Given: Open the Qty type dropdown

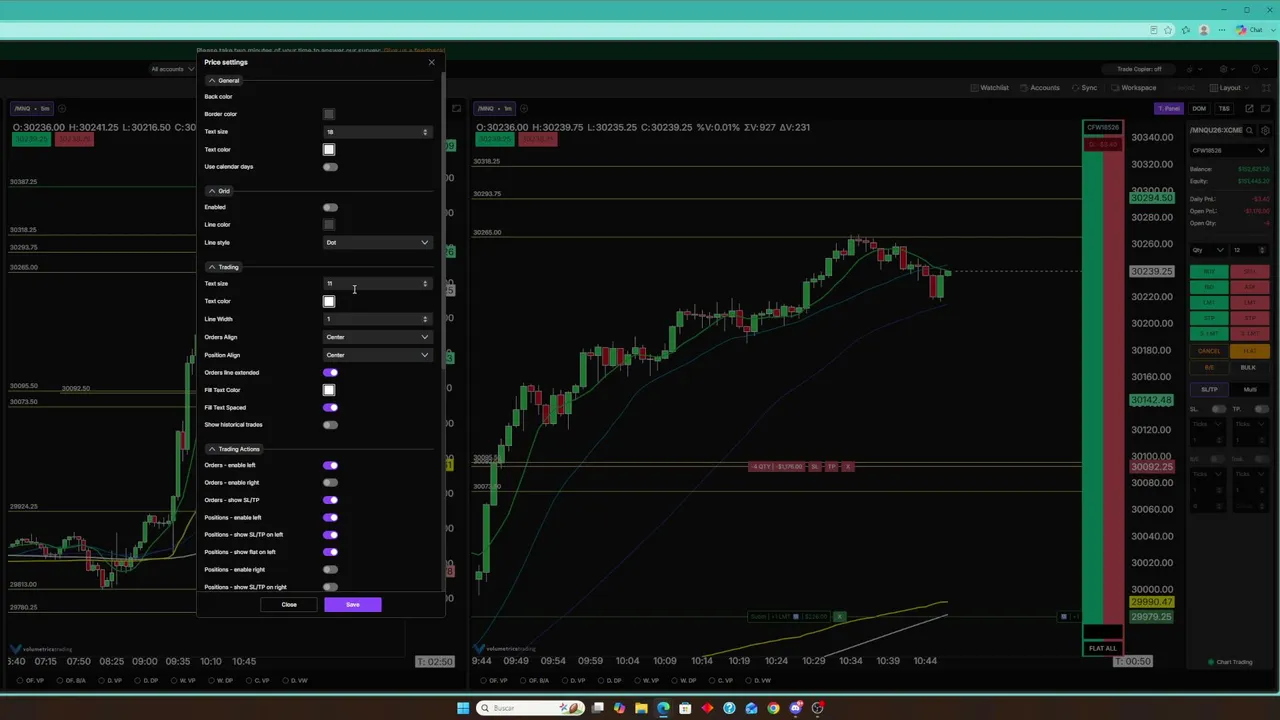Looking at the screenshot, I should pos(1208,250).
